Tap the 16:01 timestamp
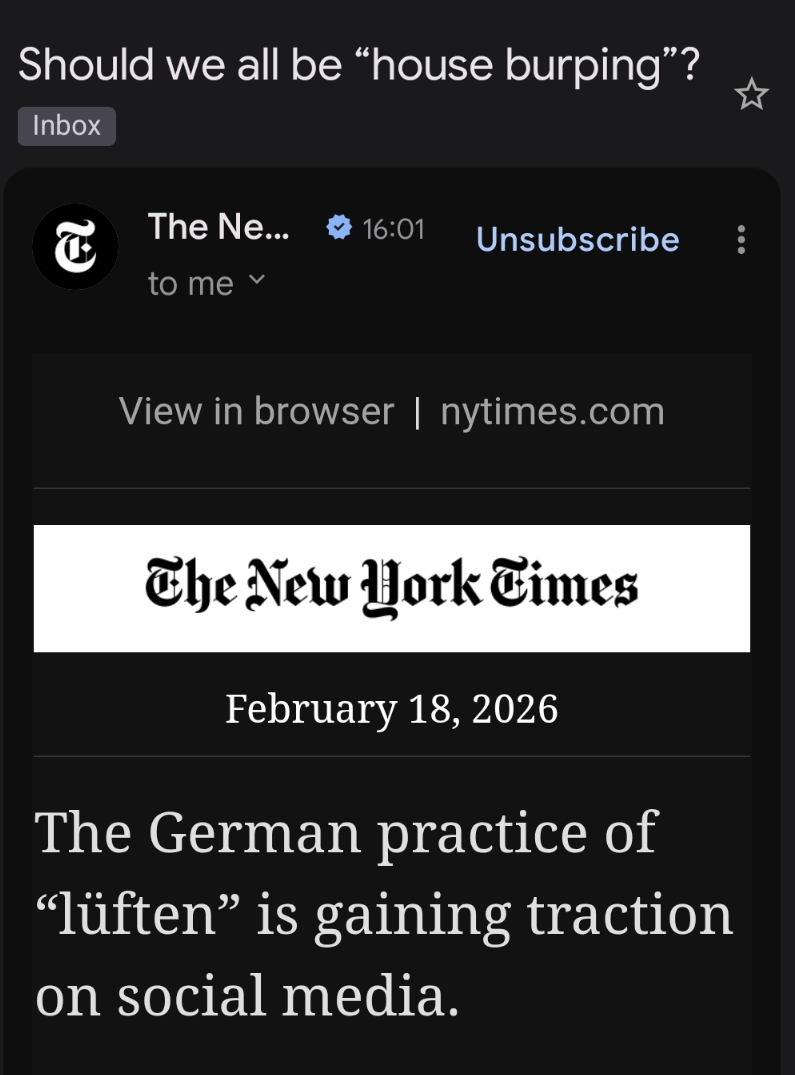 393,229
